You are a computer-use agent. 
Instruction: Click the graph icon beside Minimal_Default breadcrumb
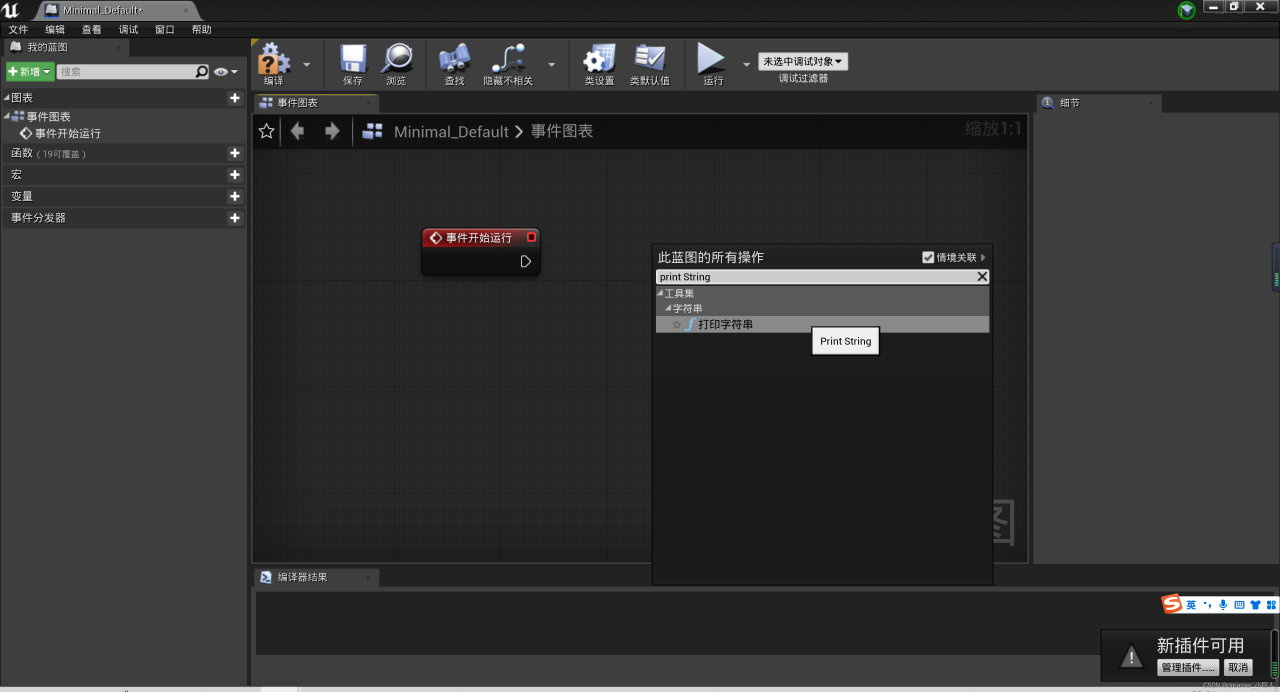coord(373,131)
